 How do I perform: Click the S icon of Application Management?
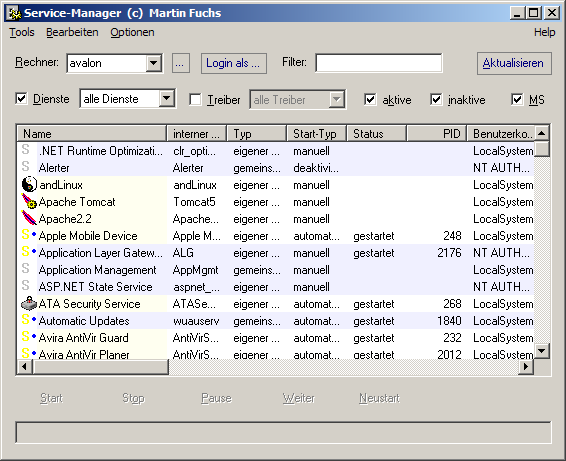point(25,269)
